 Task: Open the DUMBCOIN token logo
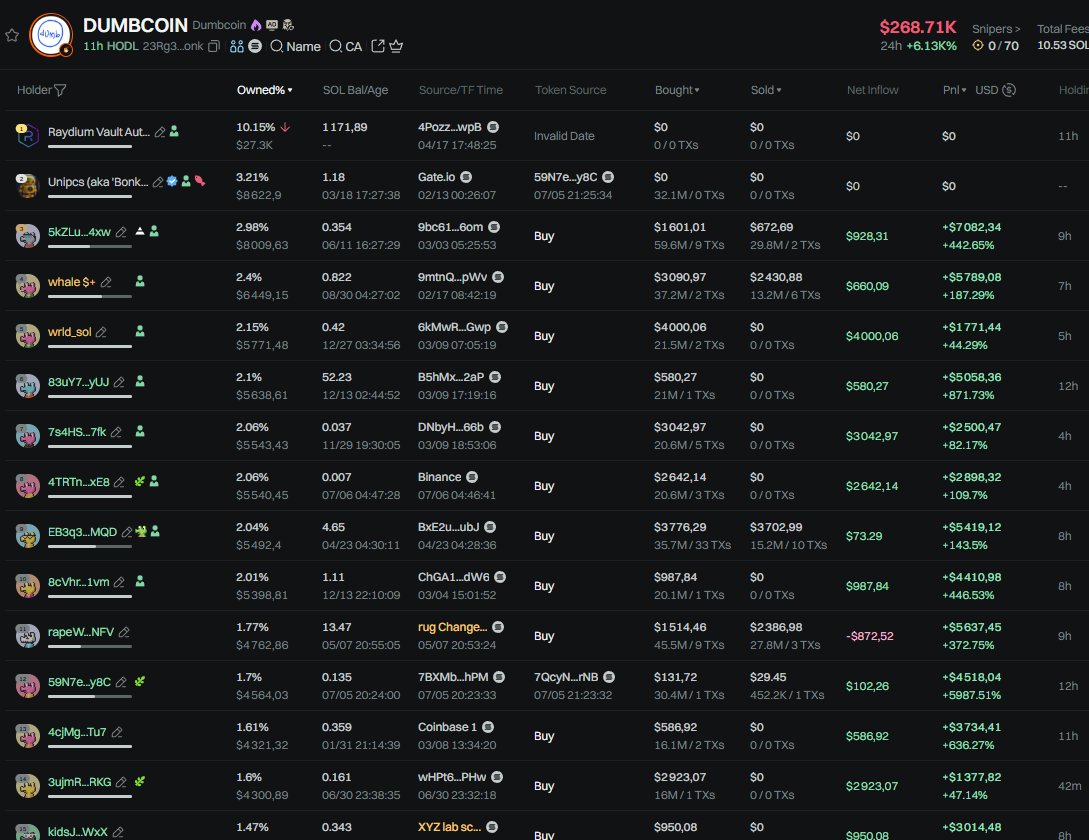click(51, 34)
